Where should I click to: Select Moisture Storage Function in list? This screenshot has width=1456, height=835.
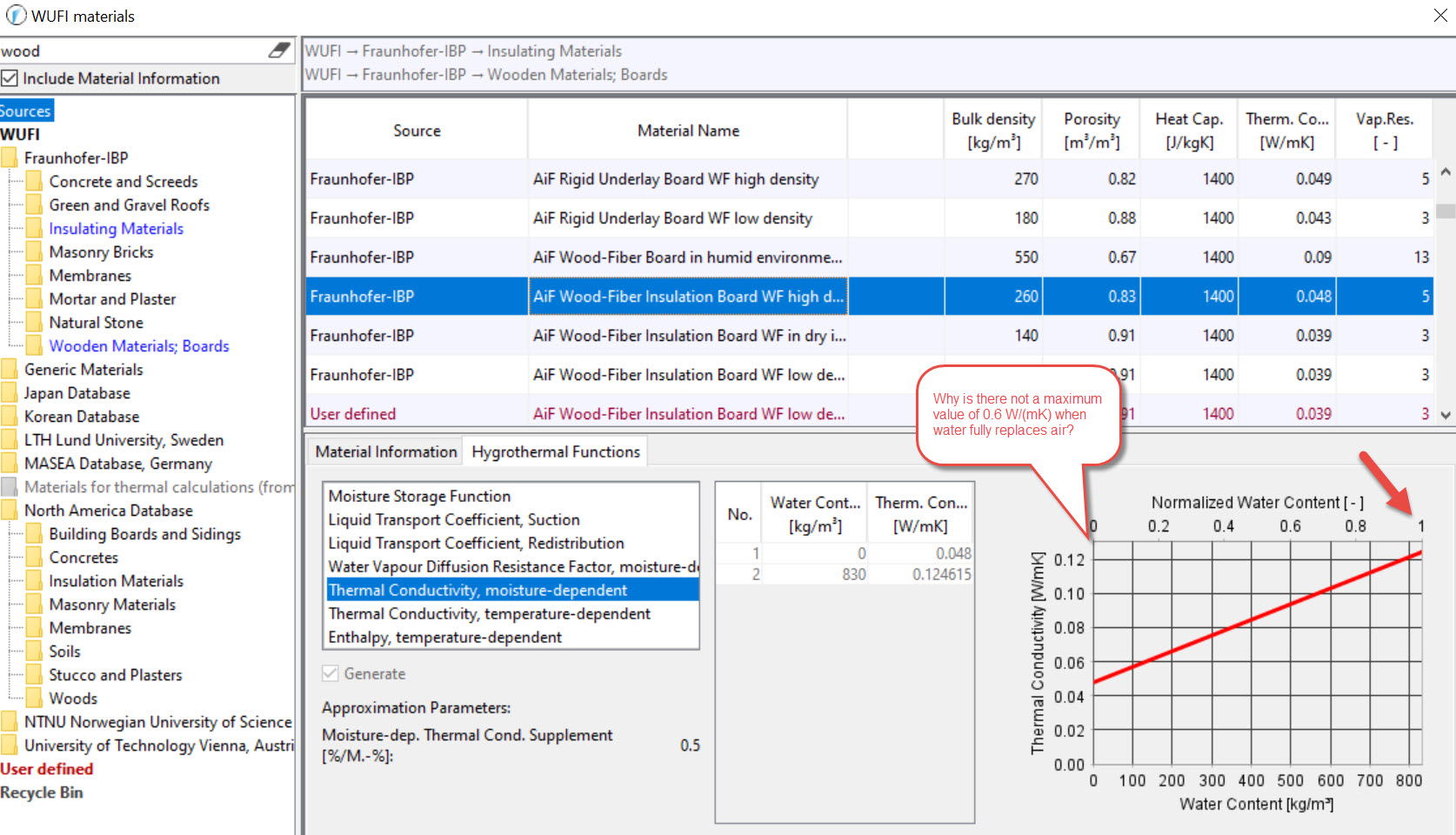pos(419,496)
